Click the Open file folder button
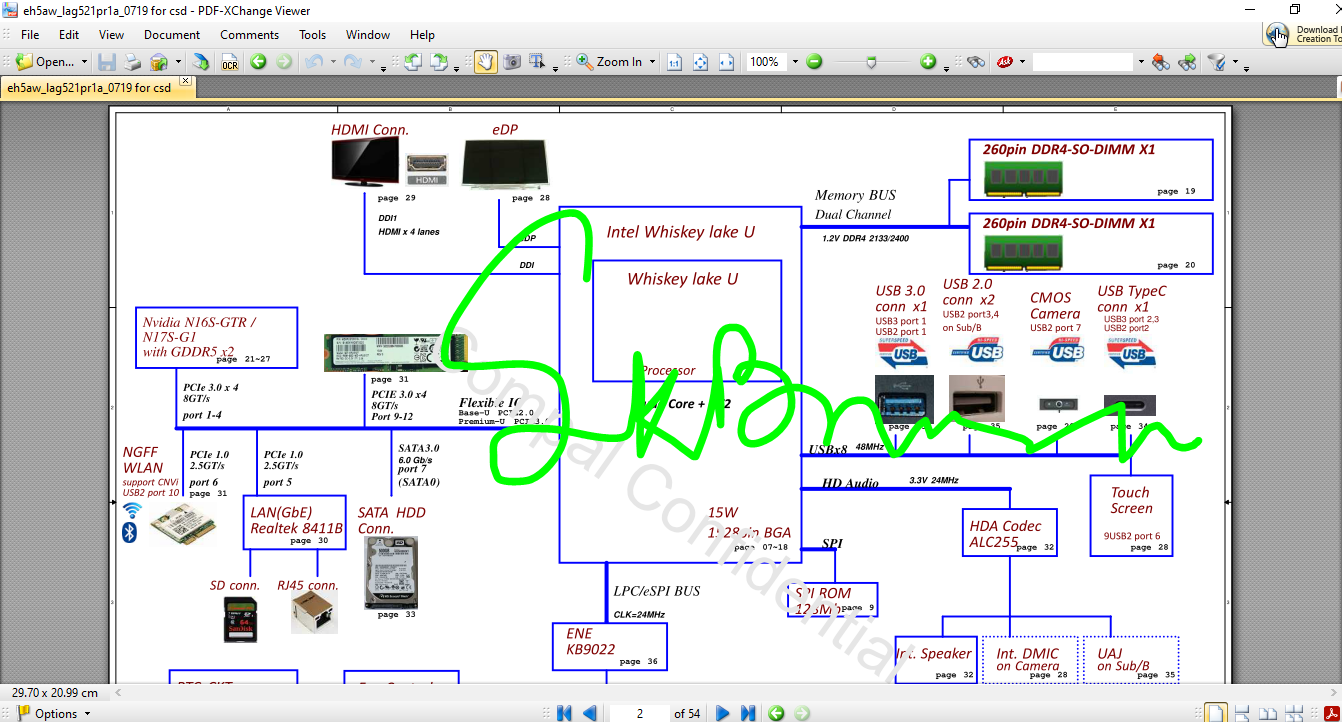Viewport: 1342px width, 722px height. tap(45, 62)
